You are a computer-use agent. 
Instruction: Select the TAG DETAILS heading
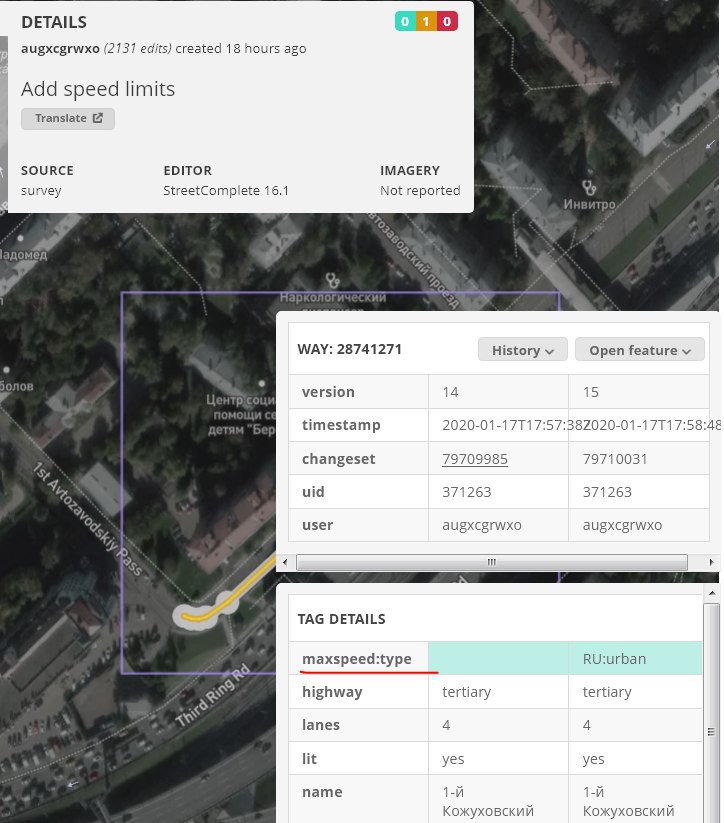341,619
